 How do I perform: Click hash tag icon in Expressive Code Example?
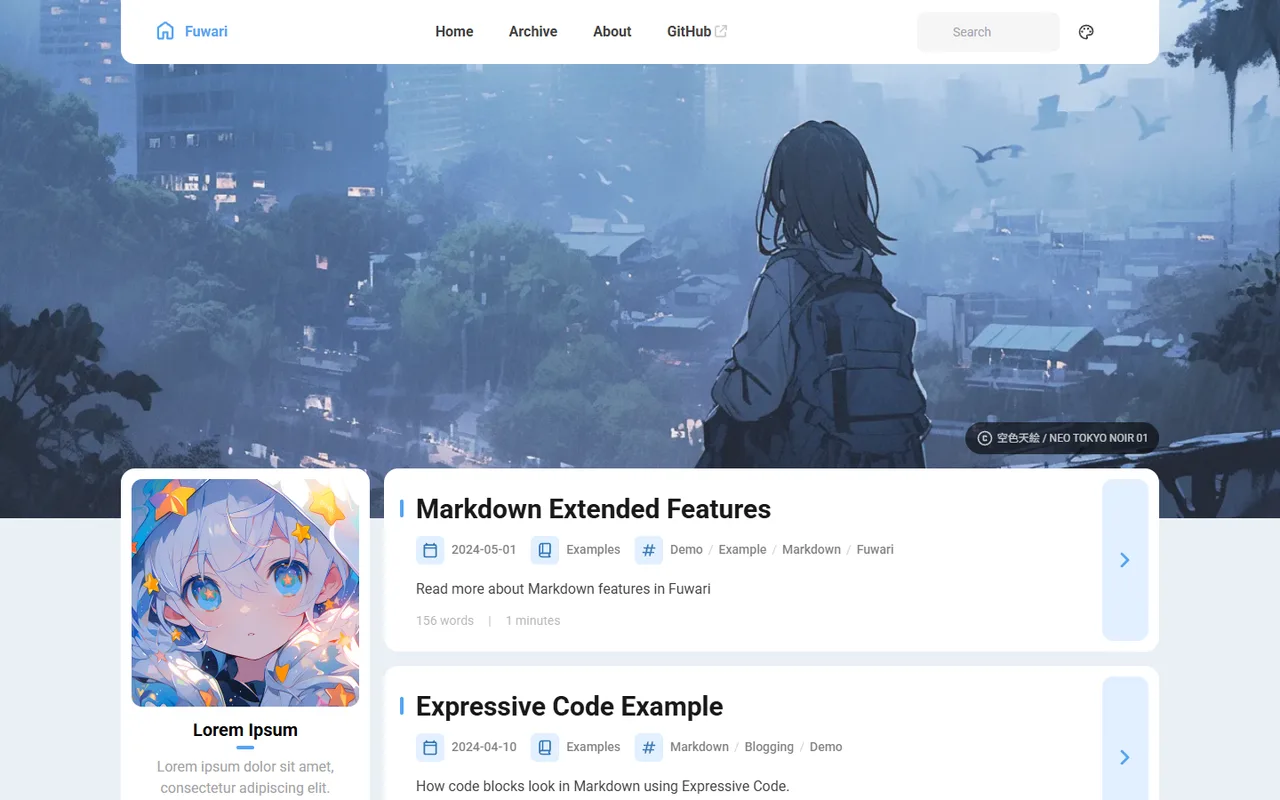[x=649, y=747]
